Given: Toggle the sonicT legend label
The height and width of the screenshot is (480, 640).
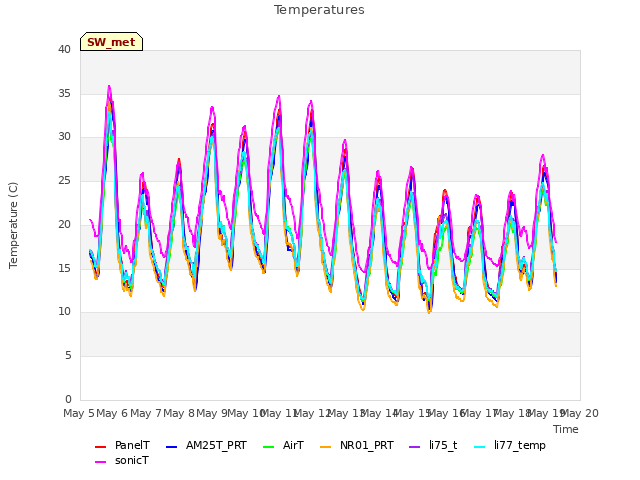Looking at the screenshot, I should pyautogui.click(x=132, y=460).
